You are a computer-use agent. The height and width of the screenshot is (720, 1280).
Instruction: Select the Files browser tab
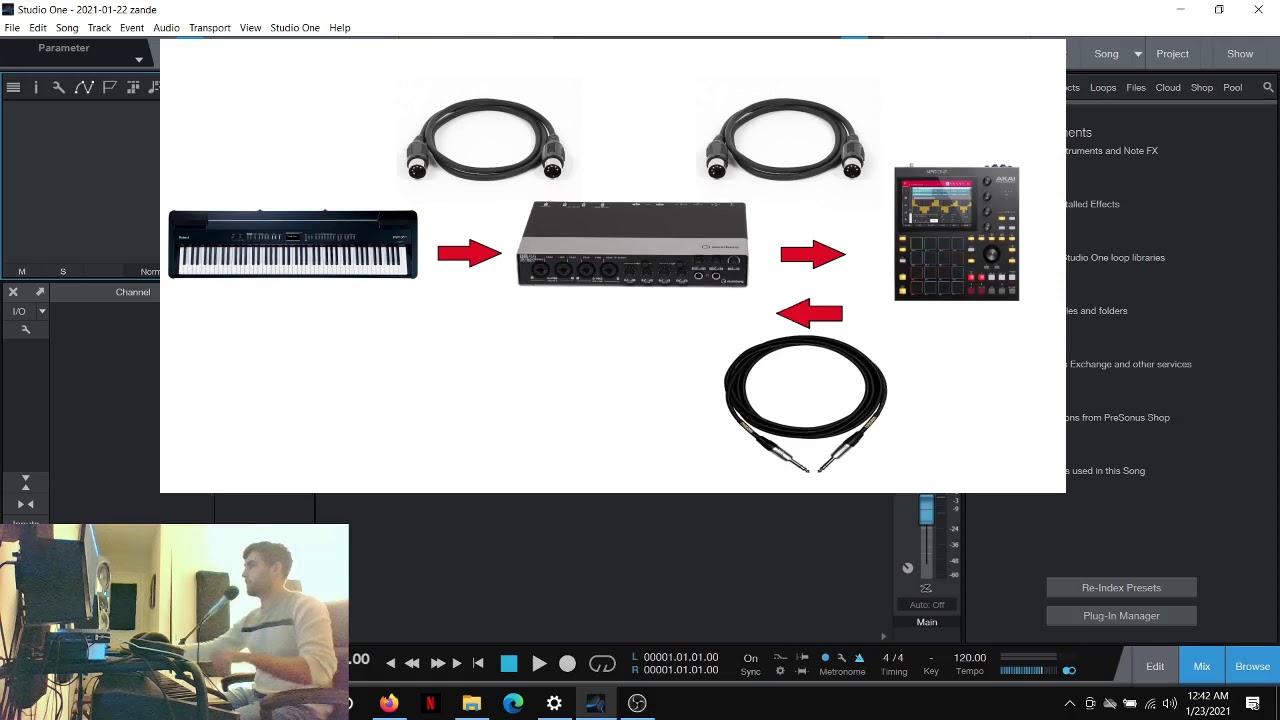point(1136,88)
